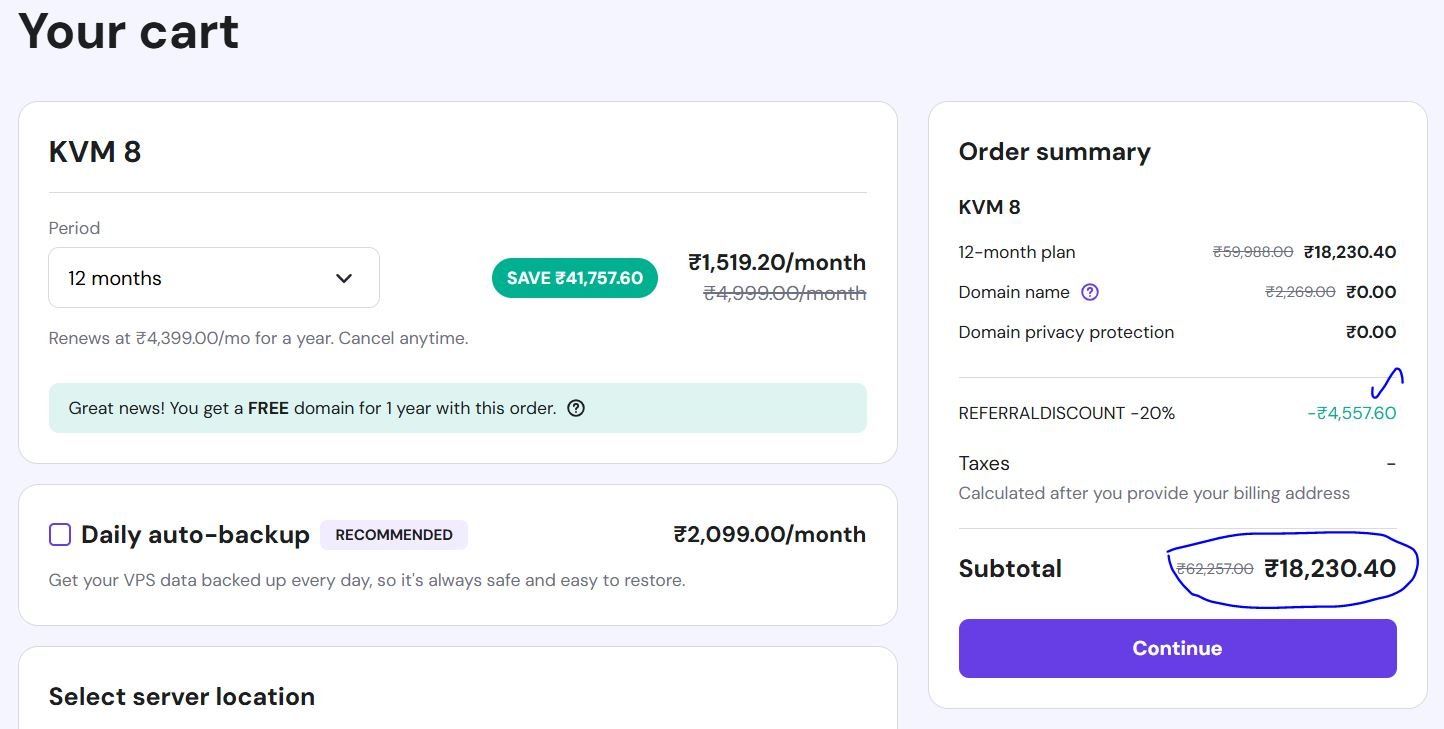
Task: Click the Continue button
Action: pos(1177,648)
